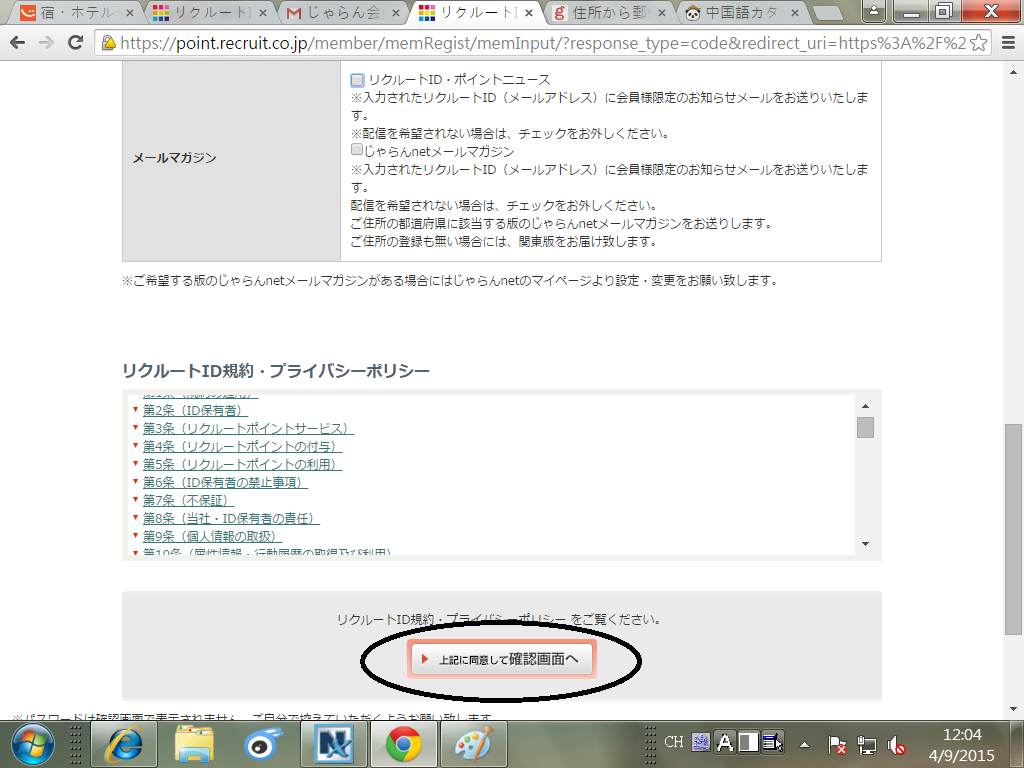Viewport: 1024px width, 768px height.
Task: Reload the page with the refresh icon
Action: pos(75,43)
